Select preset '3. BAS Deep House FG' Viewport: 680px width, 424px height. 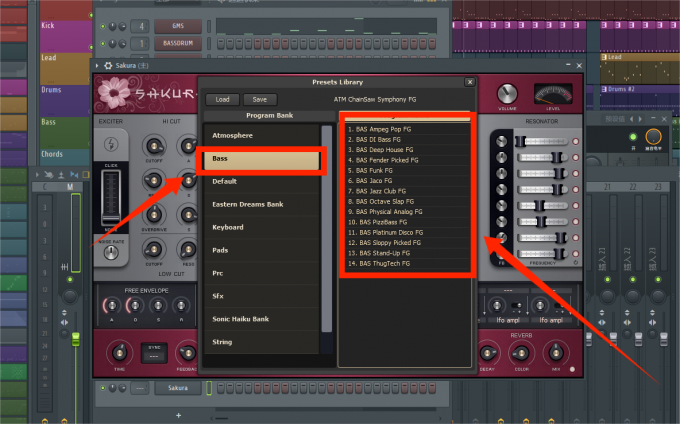pyautogui.click(x=405, y=150)
